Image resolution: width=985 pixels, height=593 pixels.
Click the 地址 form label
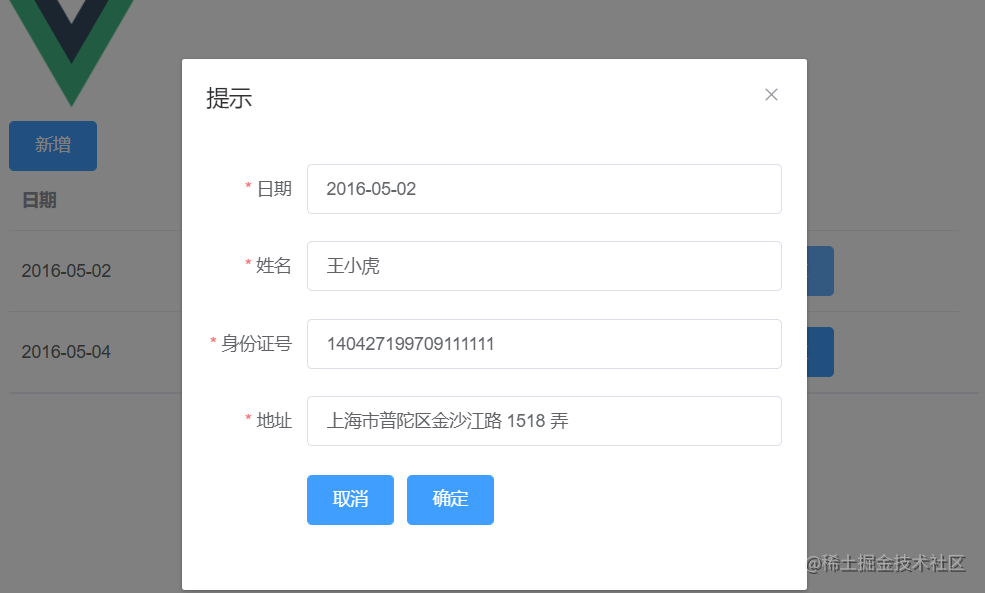(272, 421)
